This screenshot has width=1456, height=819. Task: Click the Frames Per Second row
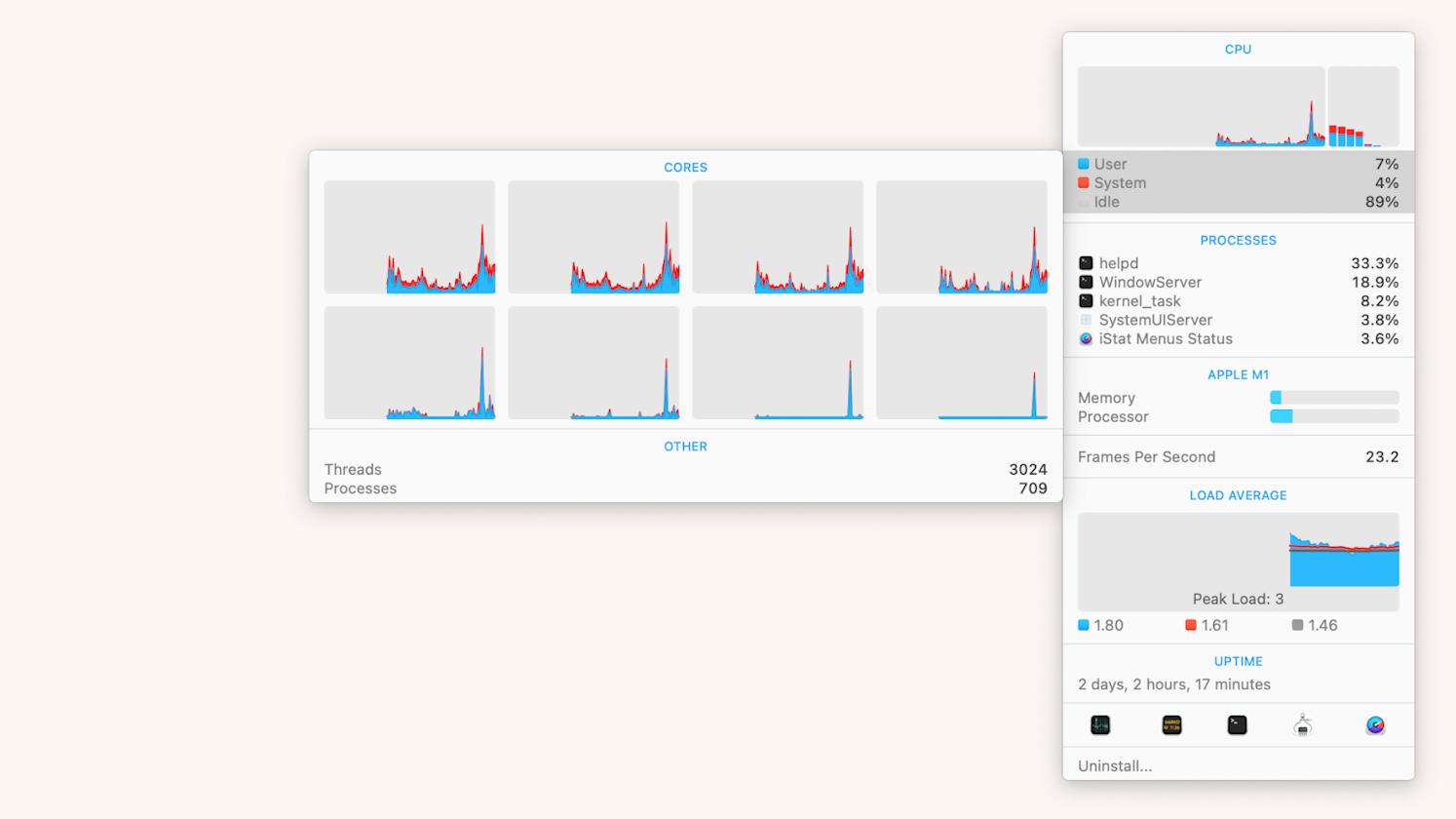[x=1238, y=457]
